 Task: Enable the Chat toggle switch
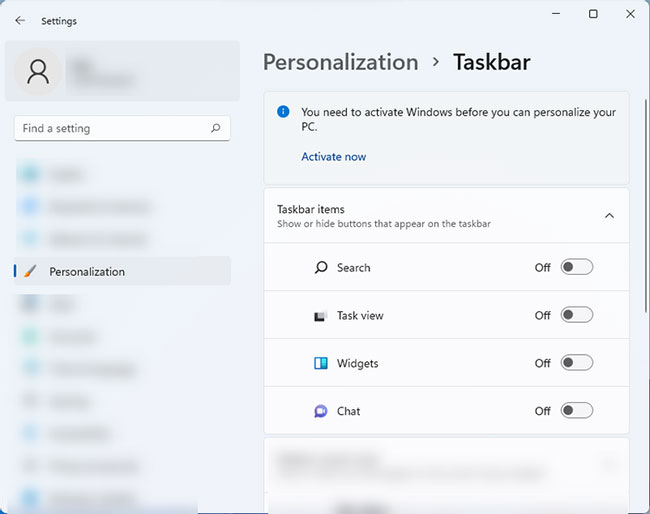click(576, 411)
